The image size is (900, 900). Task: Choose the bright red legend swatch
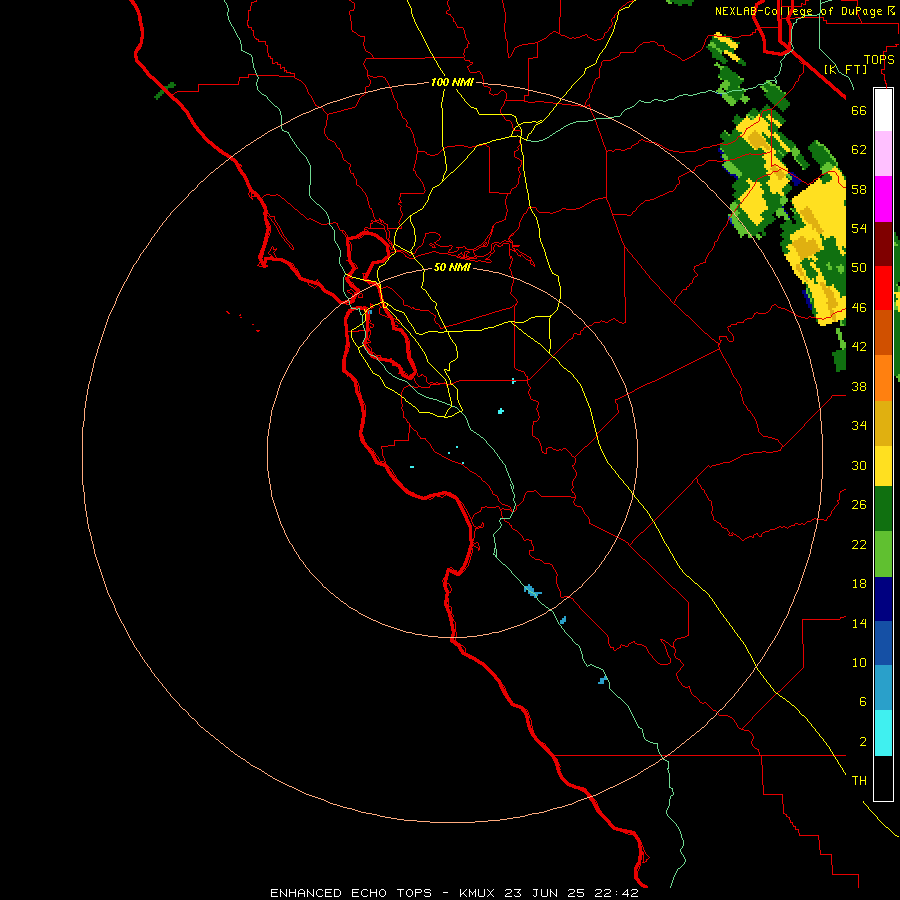pos(883,288)
